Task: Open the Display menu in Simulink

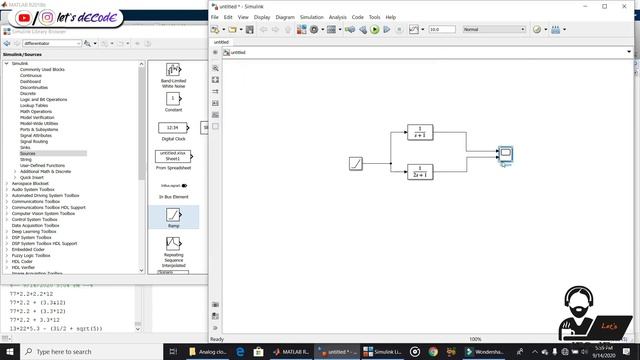Action: click(262, 17)
